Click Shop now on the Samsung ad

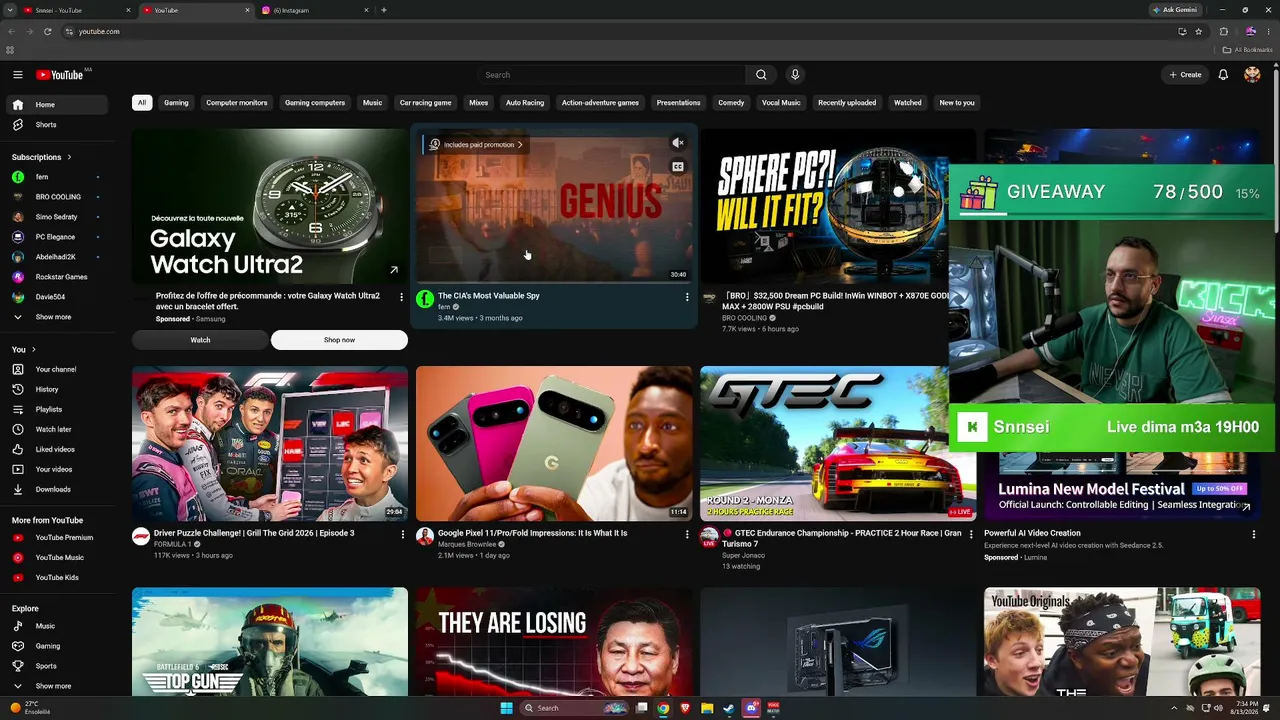pyautogui.click(x=339, y=340)
